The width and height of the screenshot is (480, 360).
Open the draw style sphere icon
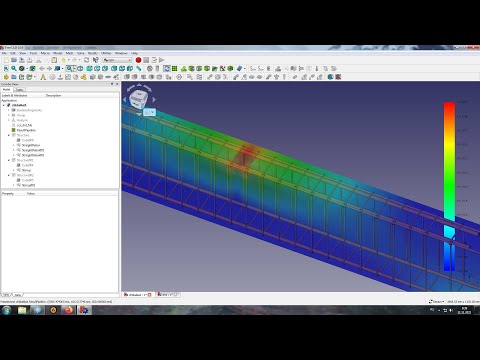[x=22, y=68]
